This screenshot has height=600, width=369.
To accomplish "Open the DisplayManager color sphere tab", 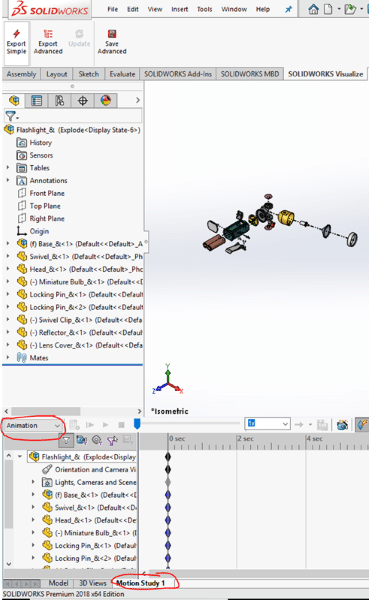I will point(106,101).
